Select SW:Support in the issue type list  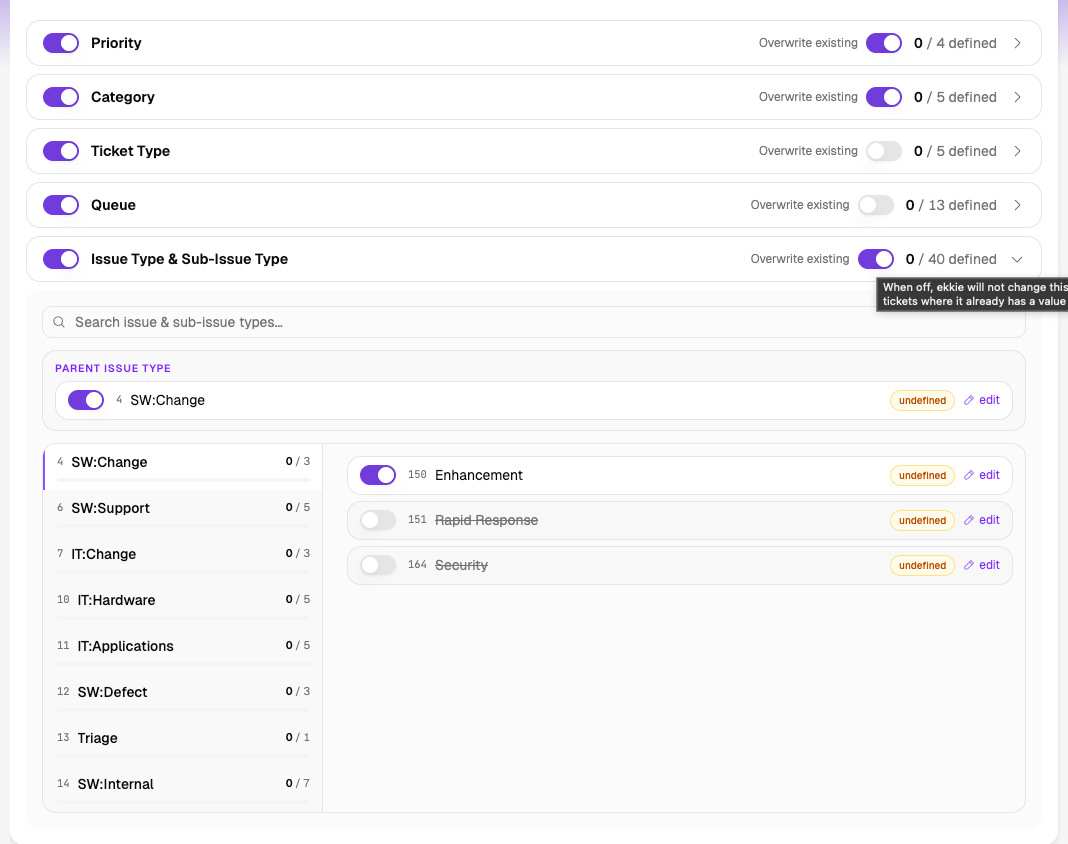coord(183,512)
